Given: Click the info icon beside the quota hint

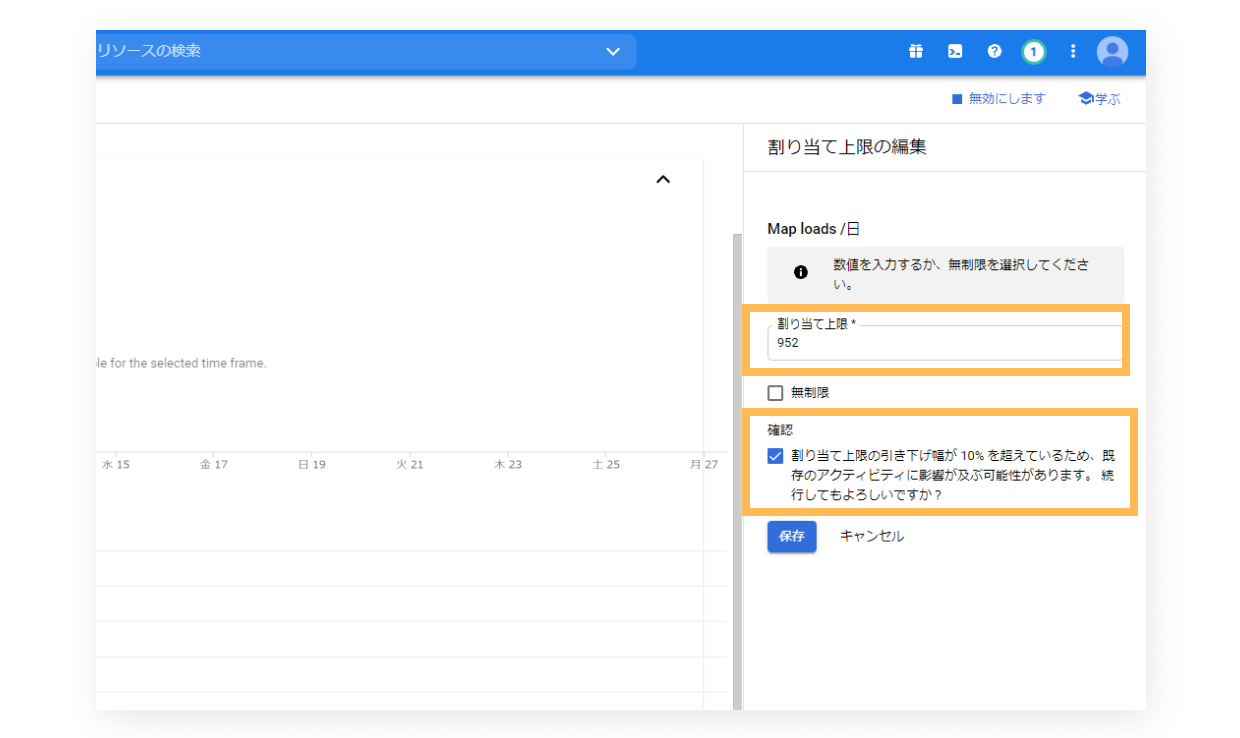Looking at the screenshot, I should [x=800, y=272].
